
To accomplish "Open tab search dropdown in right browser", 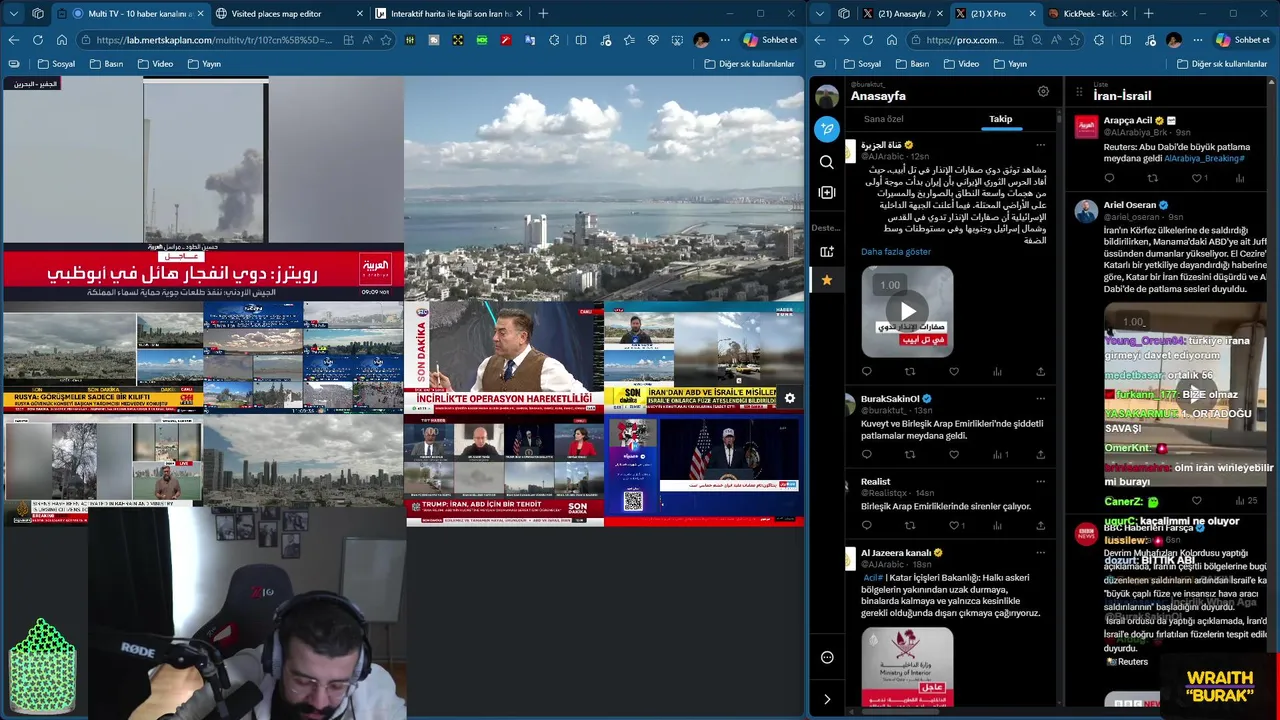I will (x=820, y=13).
